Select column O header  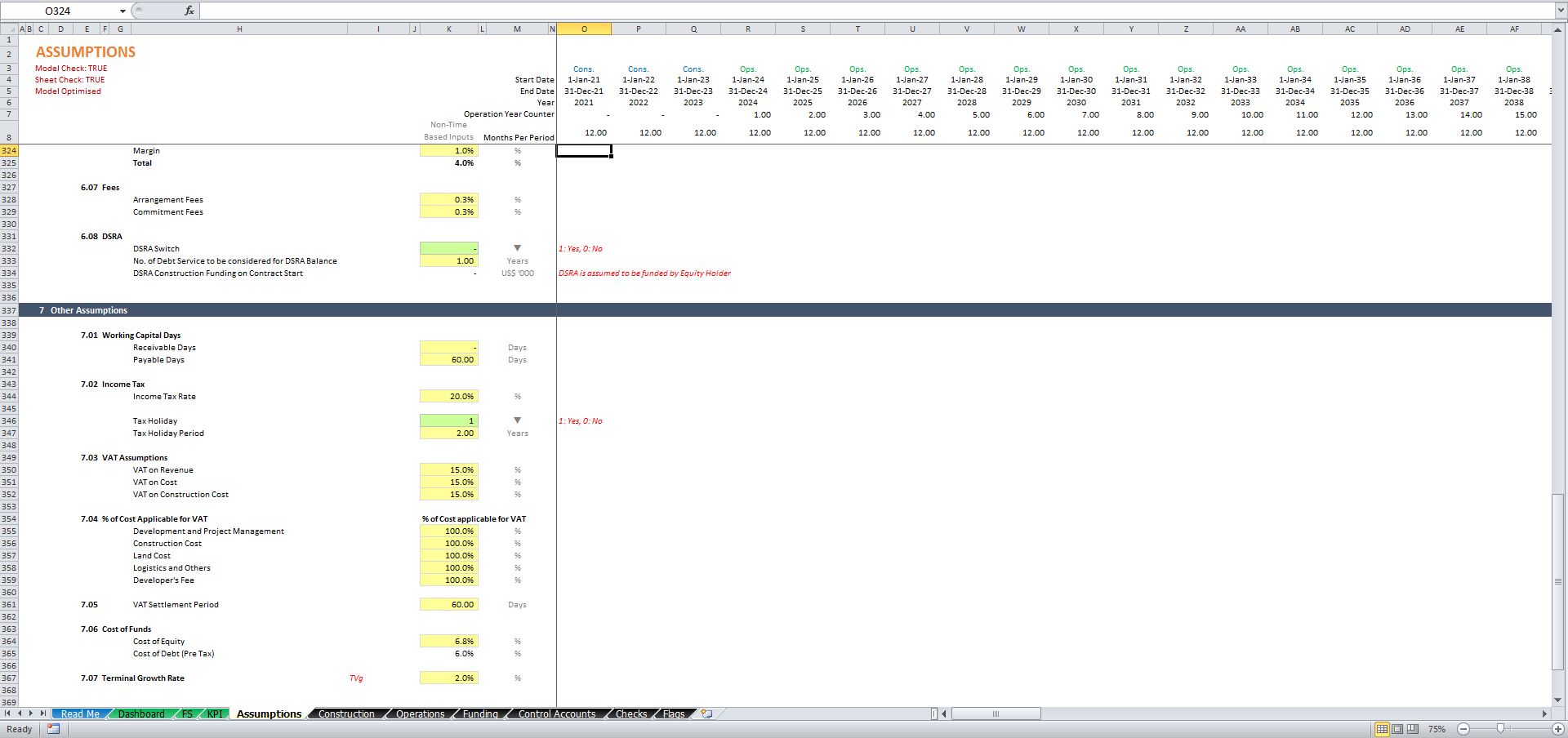(x=584, y=29)
